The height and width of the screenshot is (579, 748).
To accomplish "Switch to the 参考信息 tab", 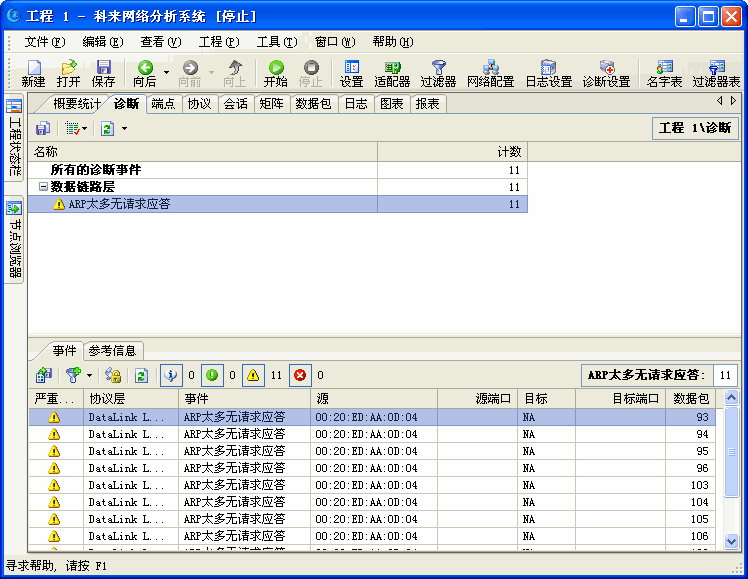I will coord(113,351).
